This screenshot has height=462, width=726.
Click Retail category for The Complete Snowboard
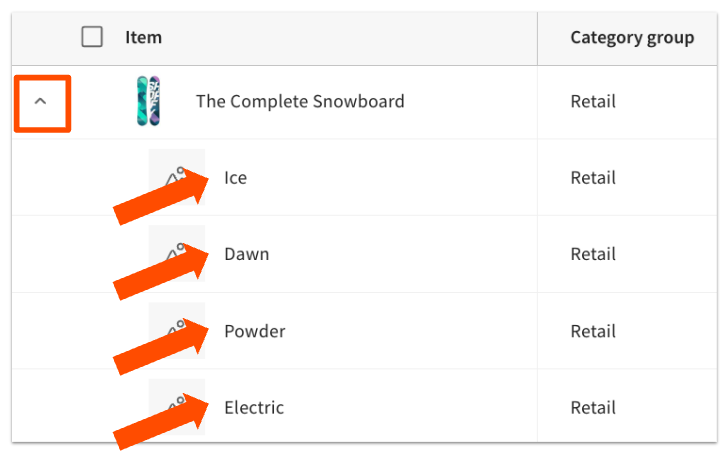tap(593, 102)
